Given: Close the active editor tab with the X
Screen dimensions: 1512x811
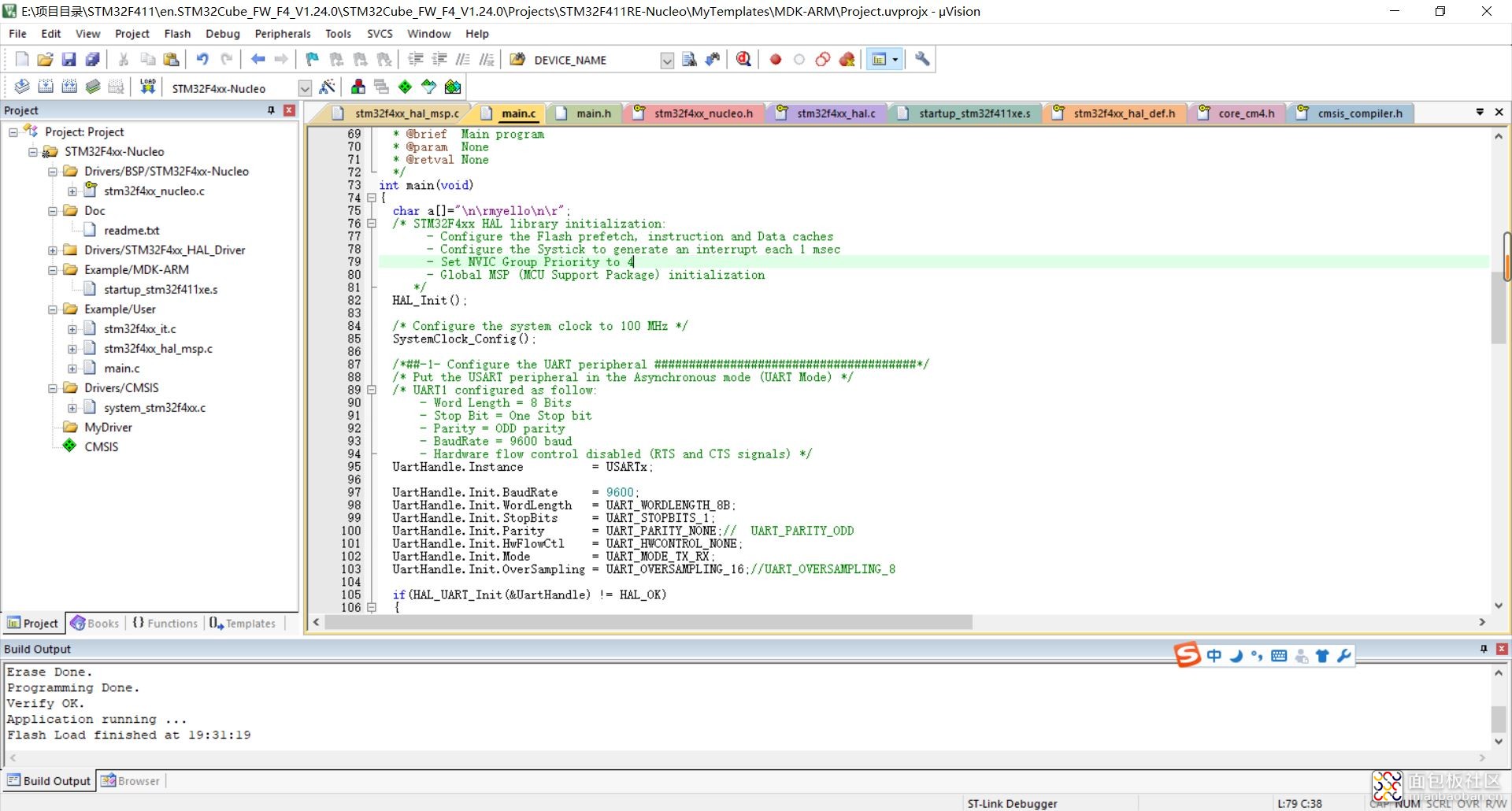Looking at the screenshot, I should (1499, 113).
